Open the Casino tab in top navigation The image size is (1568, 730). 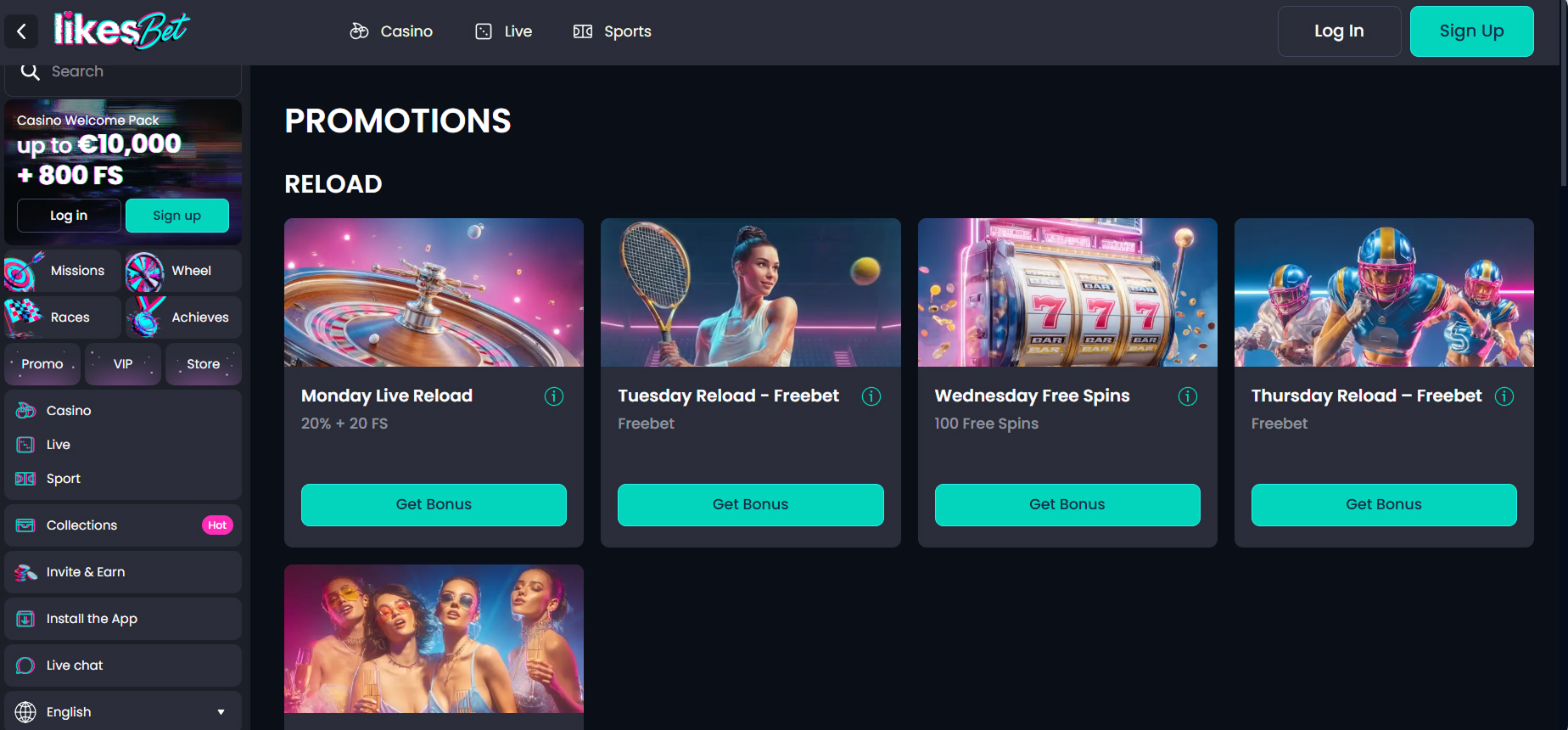pos(391,31)
